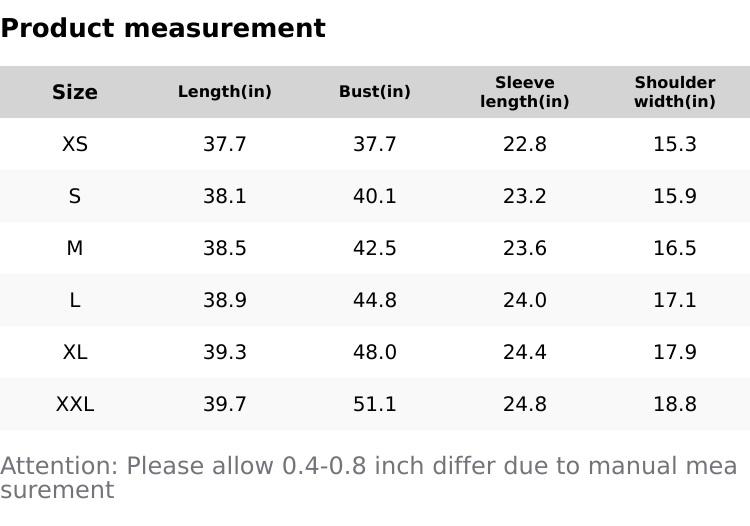
Task: Select the L size row label
Action: pos(75,300)
